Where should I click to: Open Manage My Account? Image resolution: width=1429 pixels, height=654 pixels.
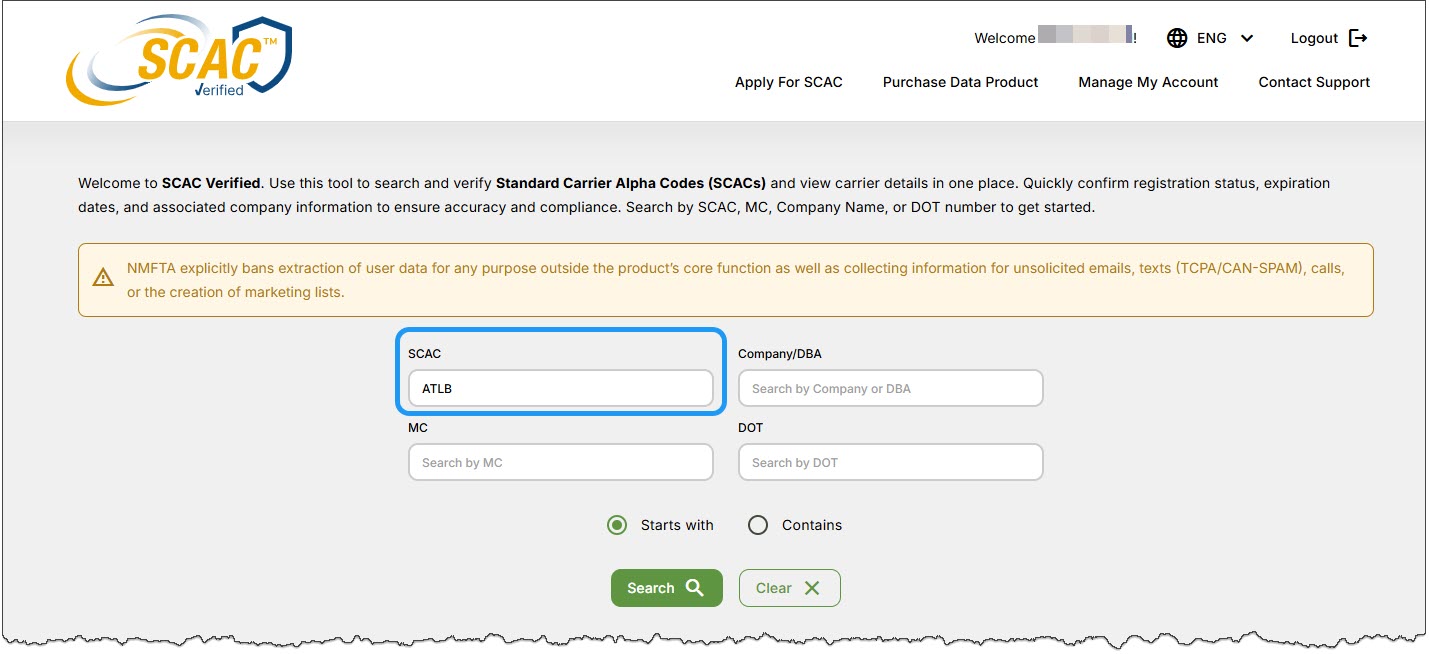1148,82
